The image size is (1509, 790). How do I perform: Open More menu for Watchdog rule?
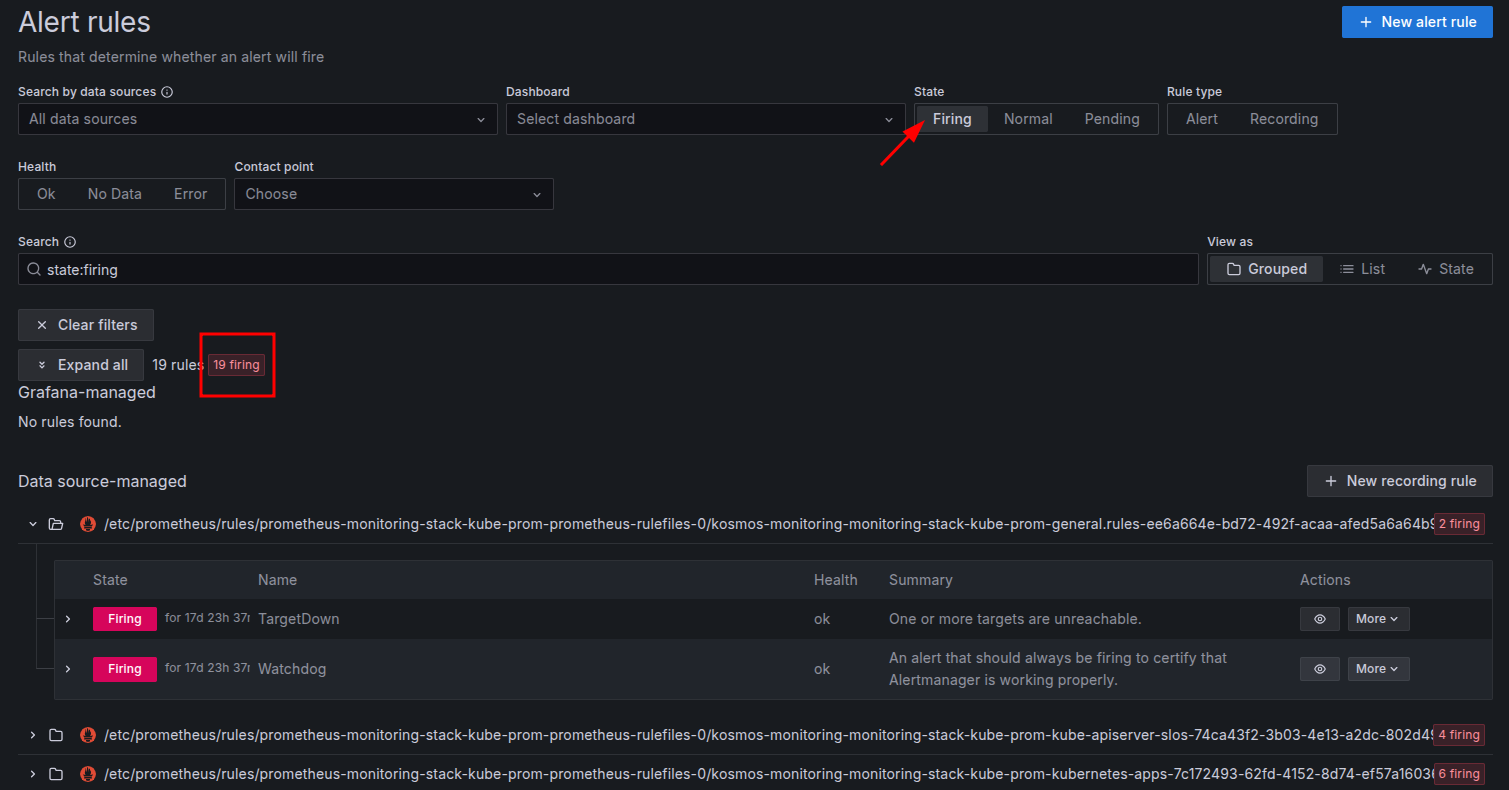[x=1377, y=669]
